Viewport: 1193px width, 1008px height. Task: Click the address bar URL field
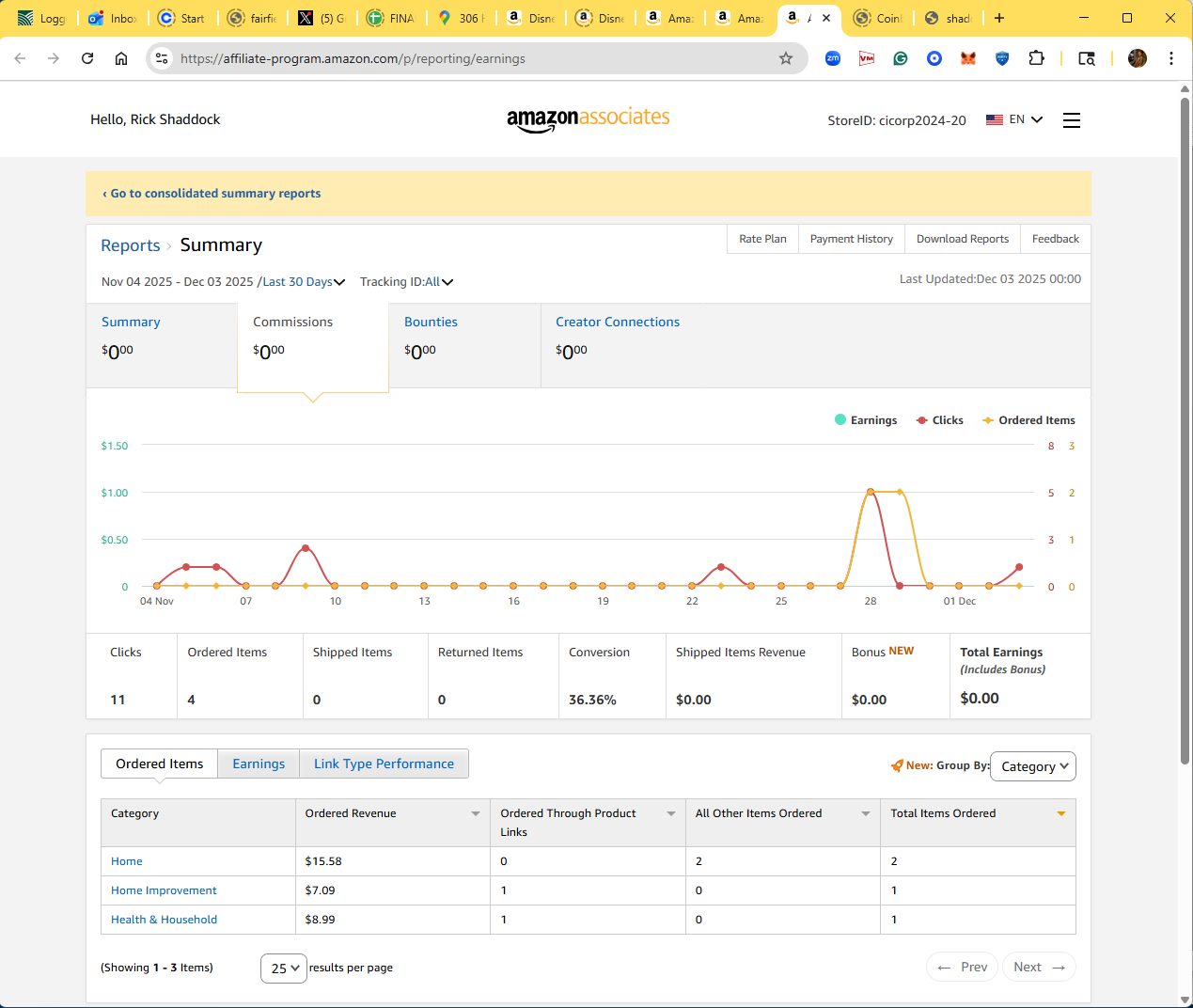click(470, 58)
